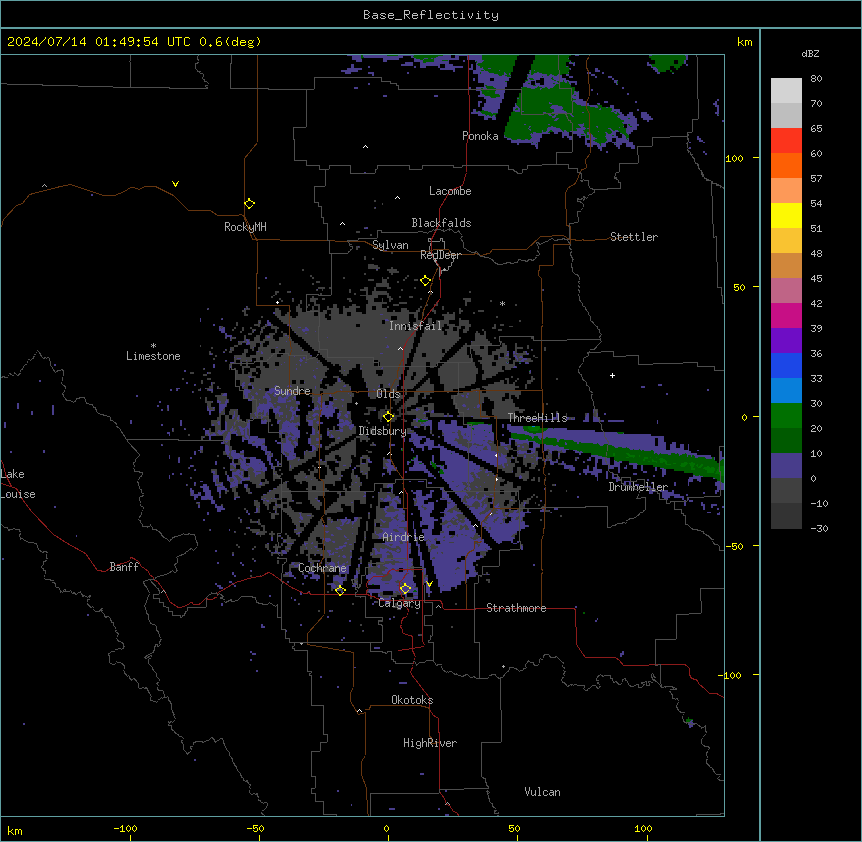Click the km unit label at top right
This screenshot has width=862, height=842.
point(744,42)
